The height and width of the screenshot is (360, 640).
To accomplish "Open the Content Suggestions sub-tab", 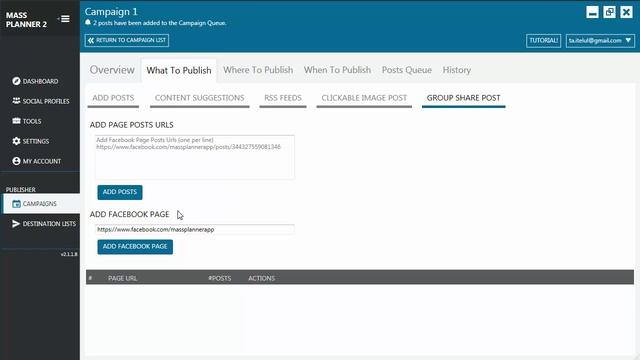I will coord(199,98).
